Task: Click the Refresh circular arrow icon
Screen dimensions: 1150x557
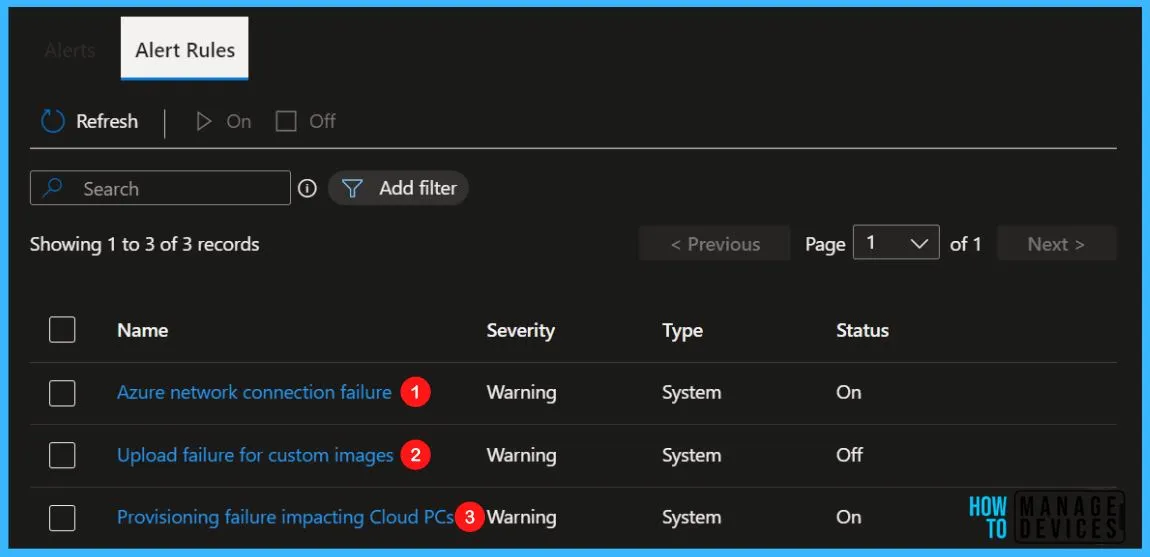Action: [53, 122]
